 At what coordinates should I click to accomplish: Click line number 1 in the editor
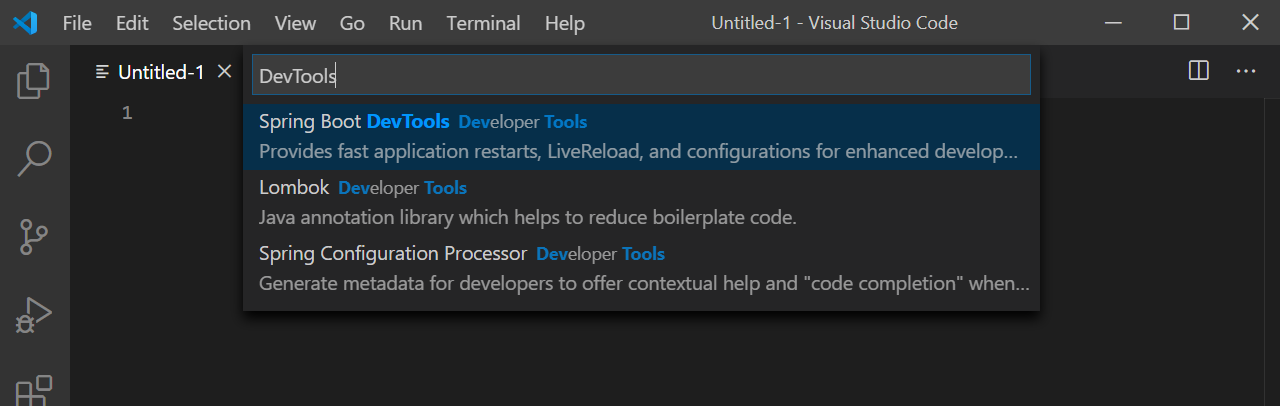(127, 113)
